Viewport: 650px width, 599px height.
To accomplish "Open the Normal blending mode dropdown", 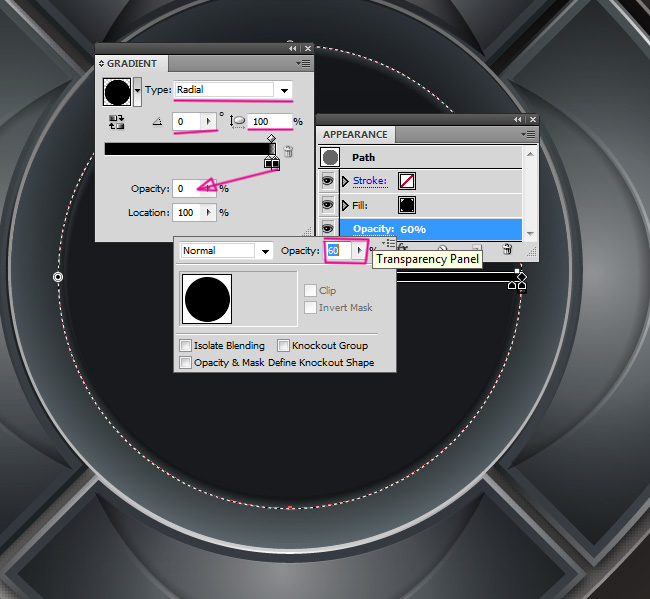I will (265, 251).
